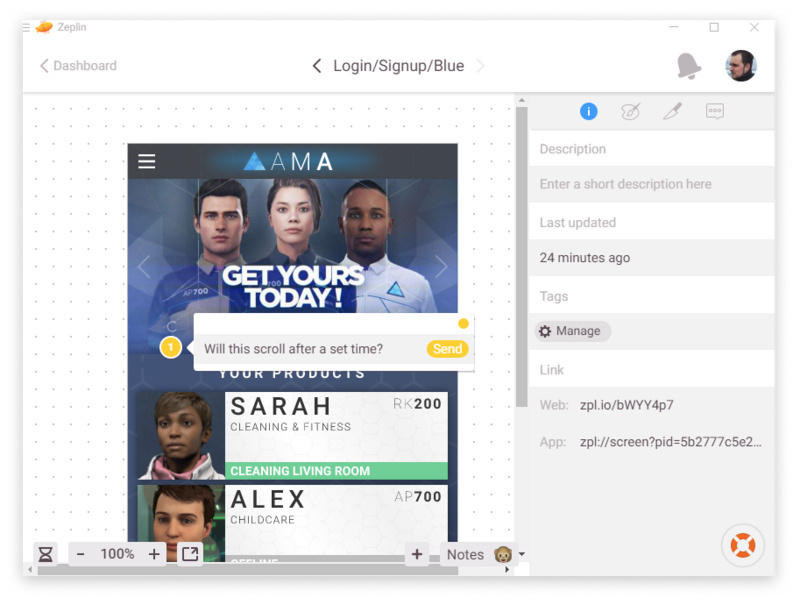Add a note with plus button
Viewport: 800px width, 605px height.
tap(417, 554)
